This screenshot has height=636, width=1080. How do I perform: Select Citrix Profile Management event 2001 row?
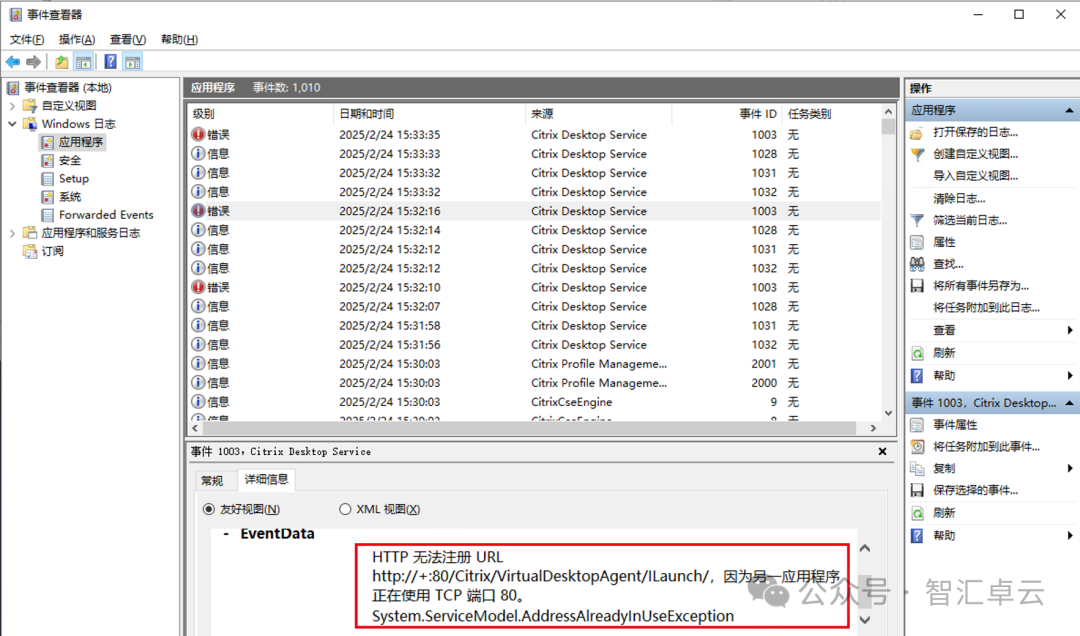coord(534,364)
